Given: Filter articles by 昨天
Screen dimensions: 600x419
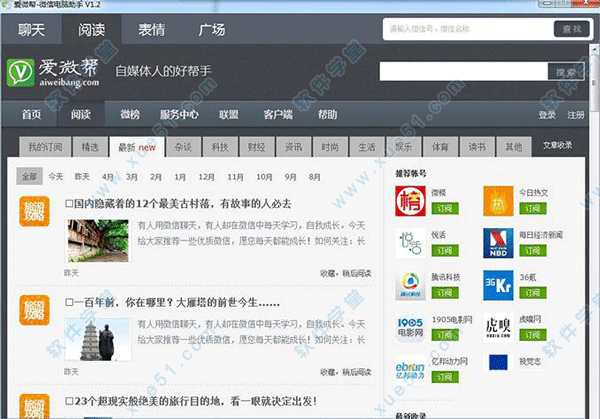Looking at the screenshot, I should pyautogui.click(x=82, y=176).
